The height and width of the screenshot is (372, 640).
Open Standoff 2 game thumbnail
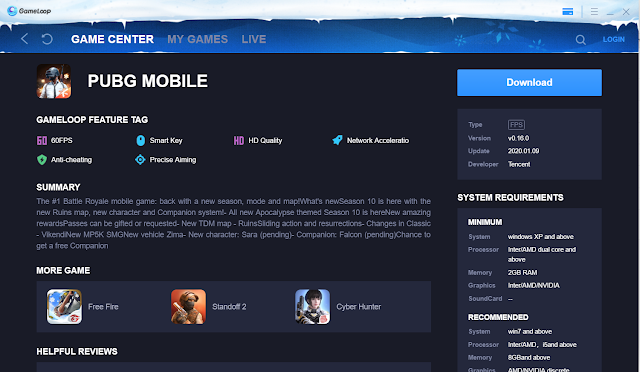click(x=188, y=307)
